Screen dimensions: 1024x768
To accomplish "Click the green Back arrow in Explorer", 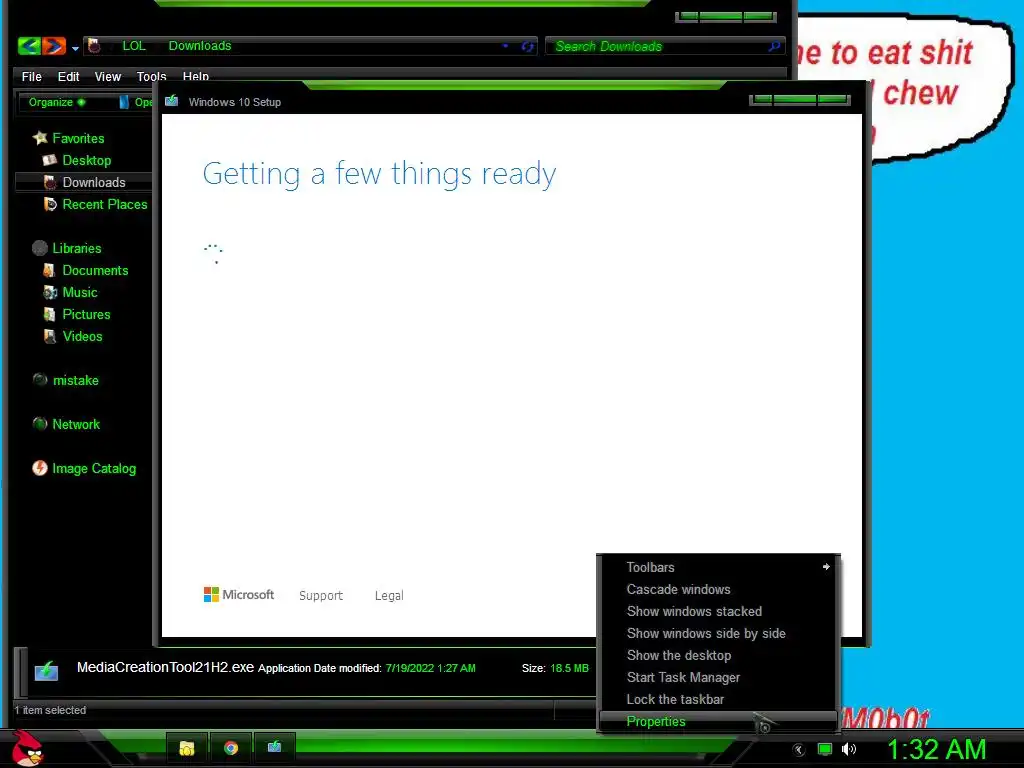I will coord(29,46).
